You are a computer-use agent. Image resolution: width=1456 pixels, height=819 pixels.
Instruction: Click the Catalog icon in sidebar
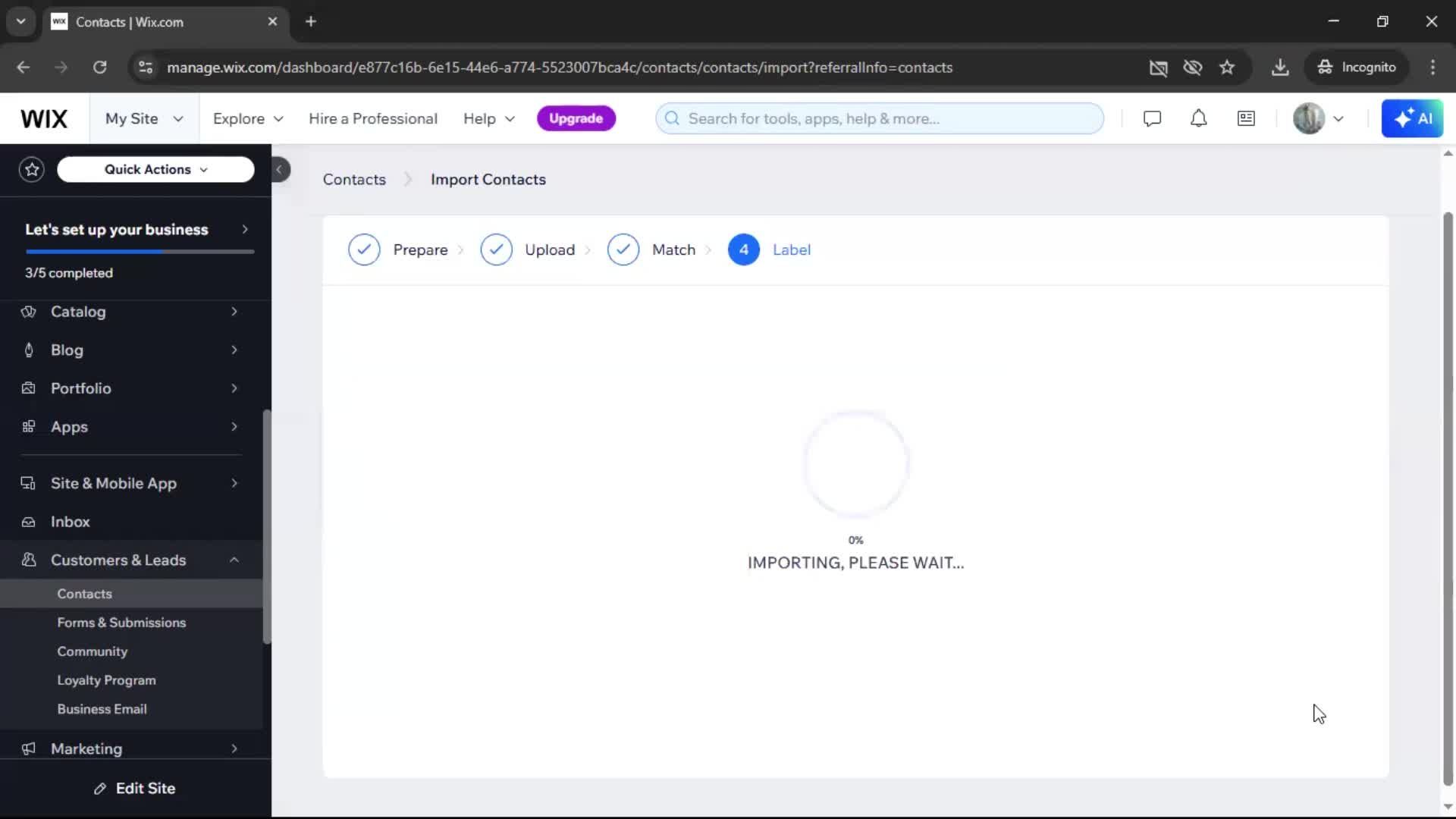pyautogui.click(x=29, y=312)
